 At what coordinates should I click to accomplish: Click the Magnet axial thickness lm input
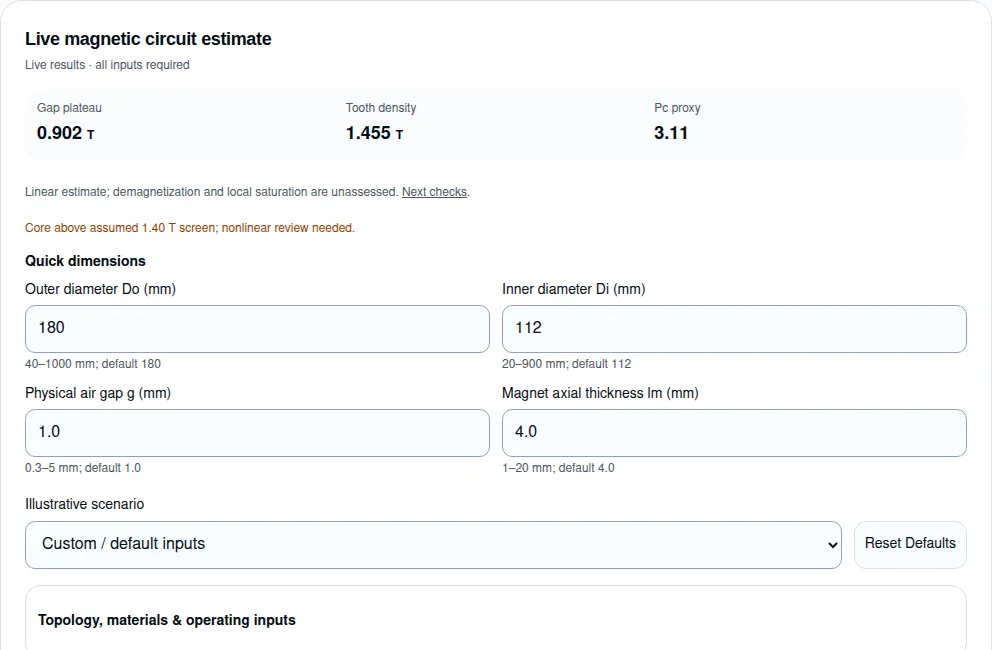(734, 433)
